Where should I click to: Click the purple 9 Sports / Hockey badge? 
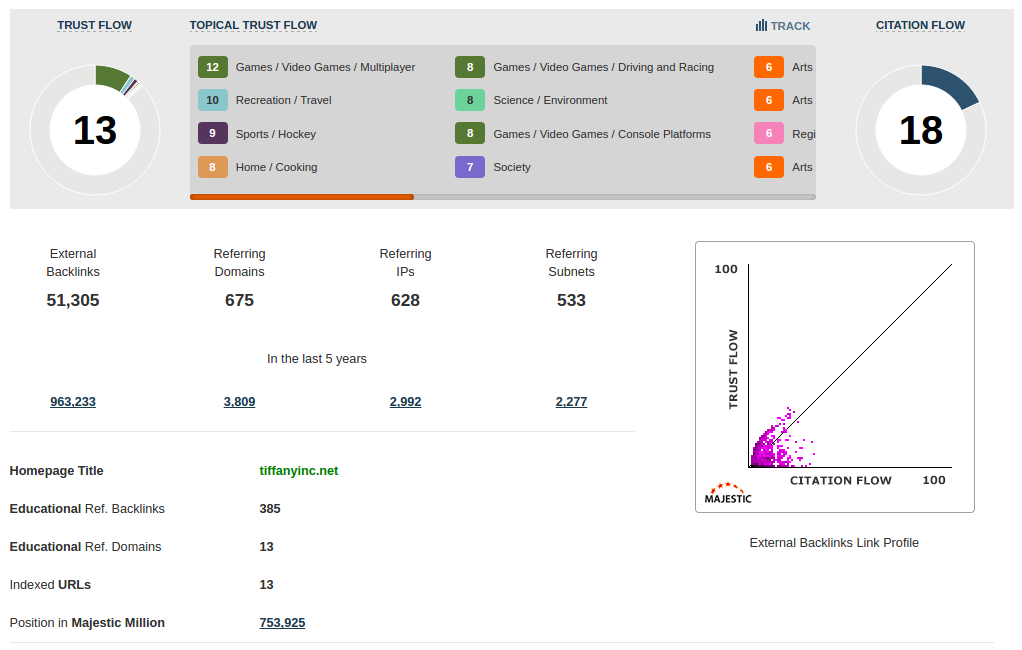[x=212, y=134]
